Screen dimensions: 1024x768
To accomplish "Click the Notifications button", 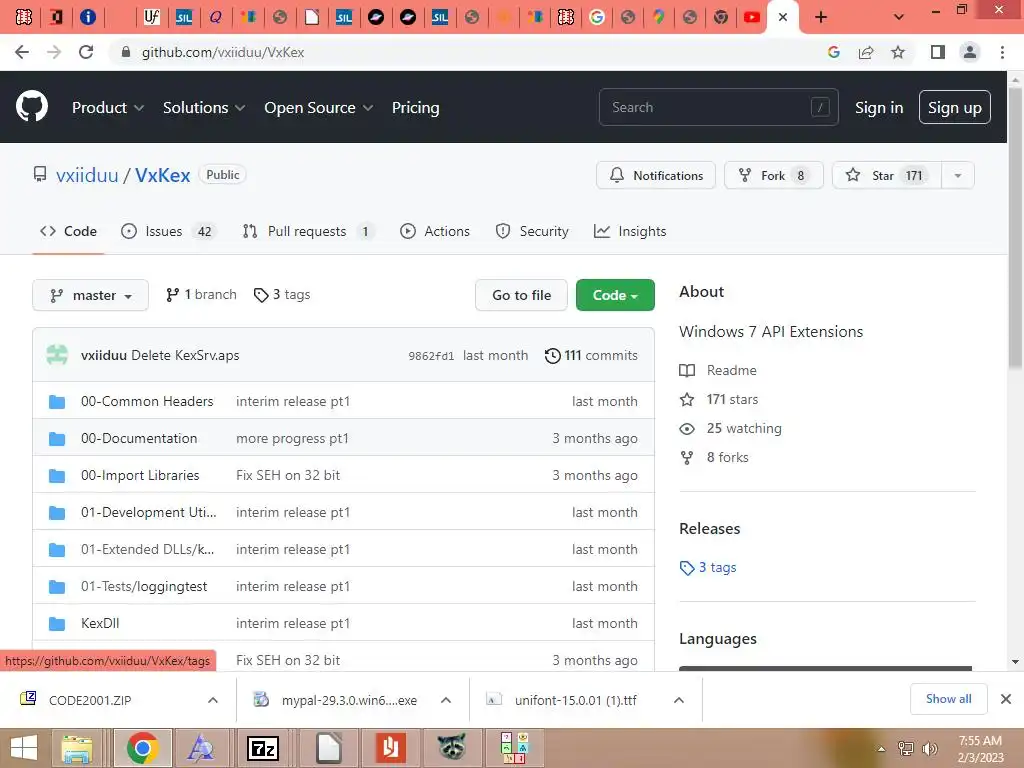I will click(656, 176).
